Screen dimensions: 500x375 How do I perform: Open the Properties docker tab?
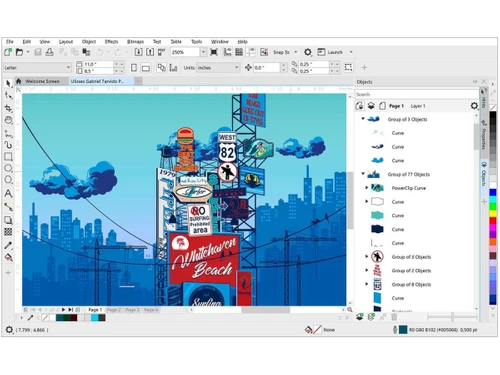484,135
